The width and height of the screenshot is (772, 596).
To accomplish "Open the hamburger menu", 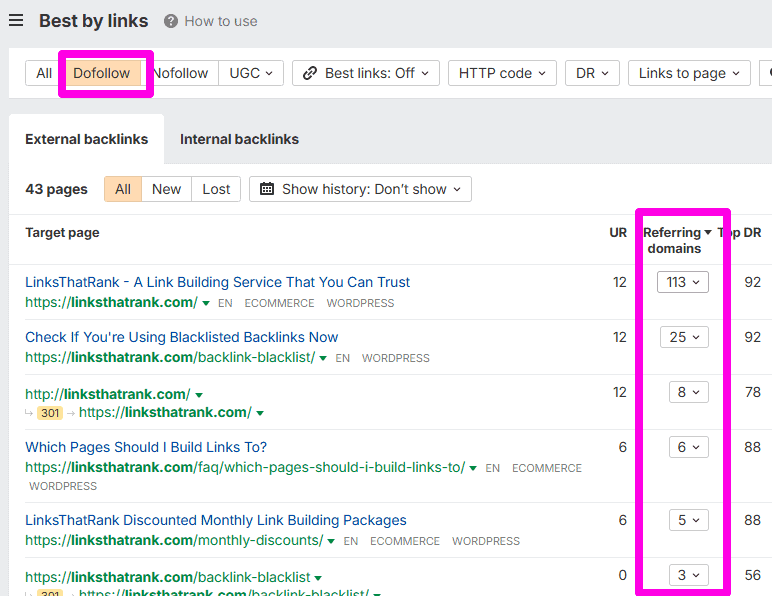I will pos(16,21).
